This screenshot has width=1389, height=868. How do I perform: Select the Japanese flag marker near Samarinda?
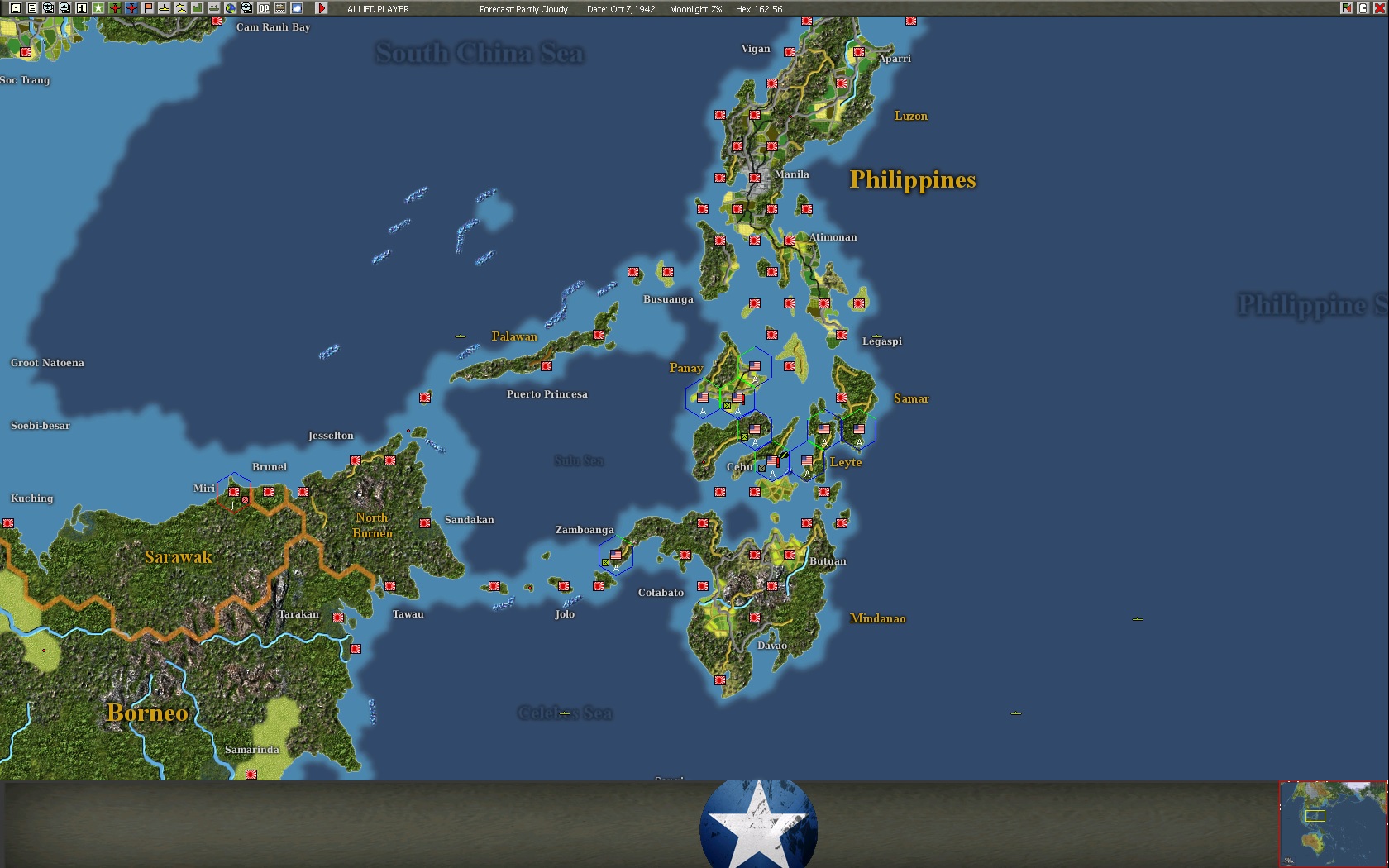[251, 775]
